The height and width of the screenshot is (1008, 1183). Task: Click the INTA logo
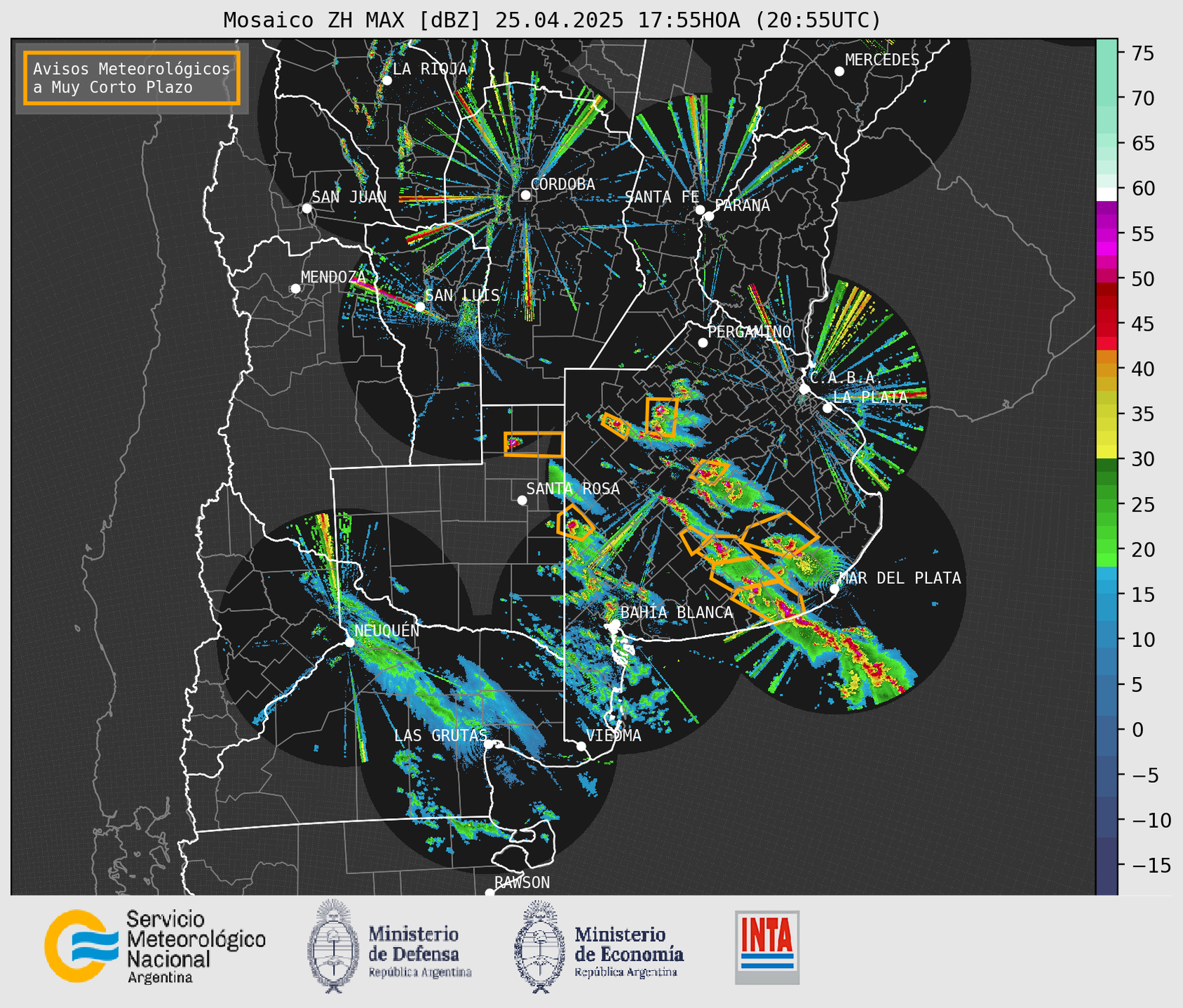pos(767,947)
